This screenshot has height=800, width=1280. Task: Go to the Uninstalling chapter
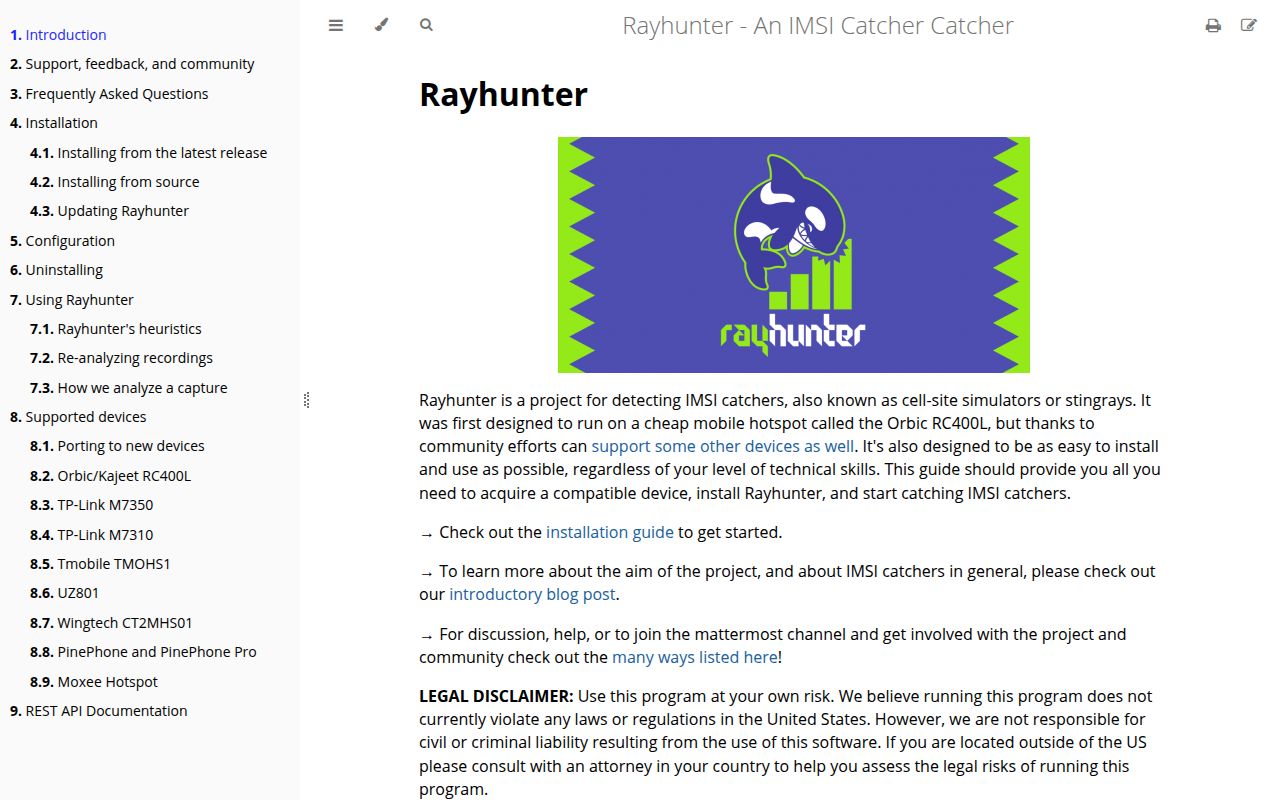(56, 270)
